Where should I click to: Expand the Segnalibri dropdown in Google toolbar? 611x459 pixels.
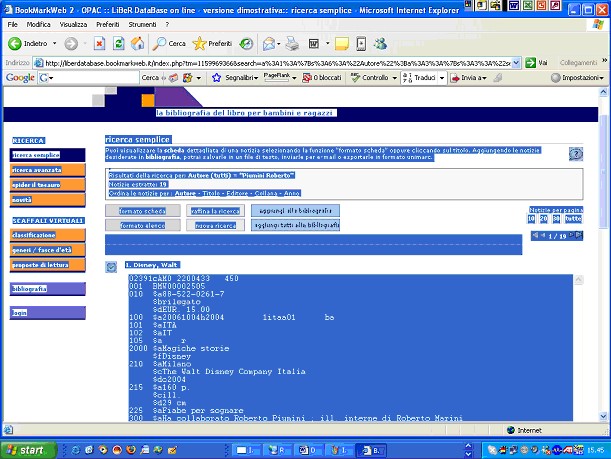click(256, 78)
